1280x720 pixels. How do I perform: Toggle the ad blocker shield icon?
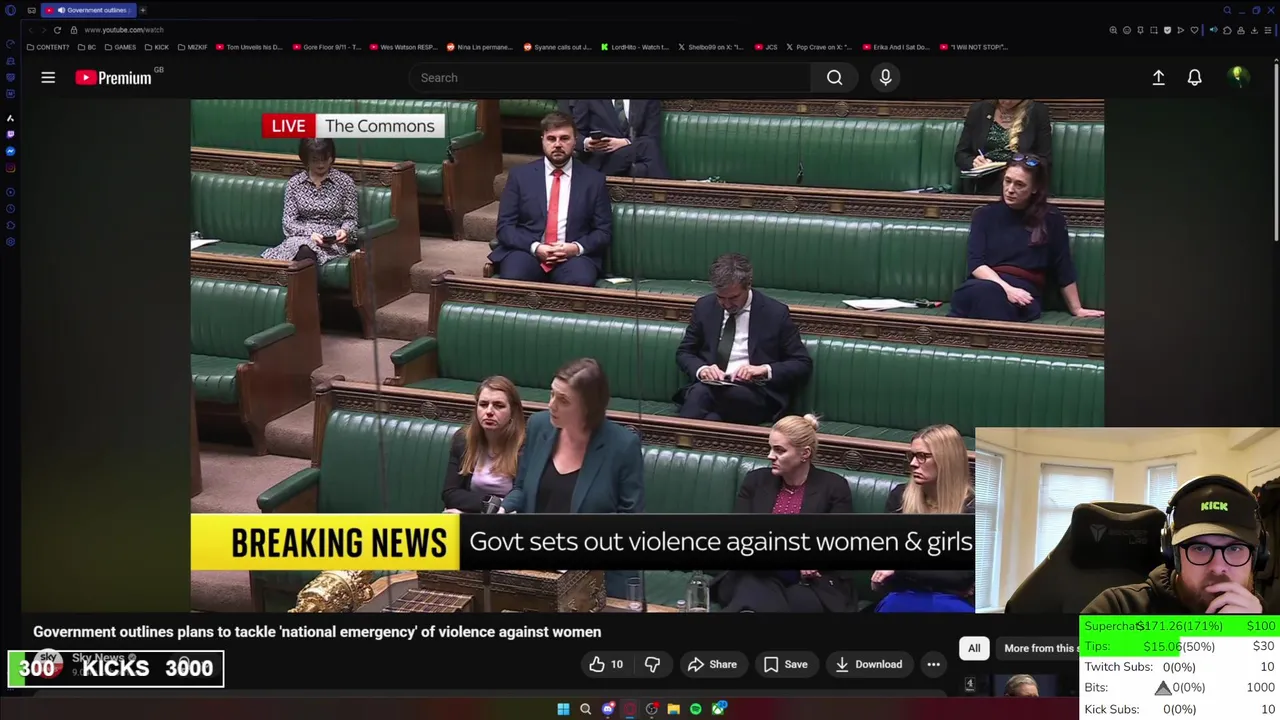click(x=1167, y=30)
